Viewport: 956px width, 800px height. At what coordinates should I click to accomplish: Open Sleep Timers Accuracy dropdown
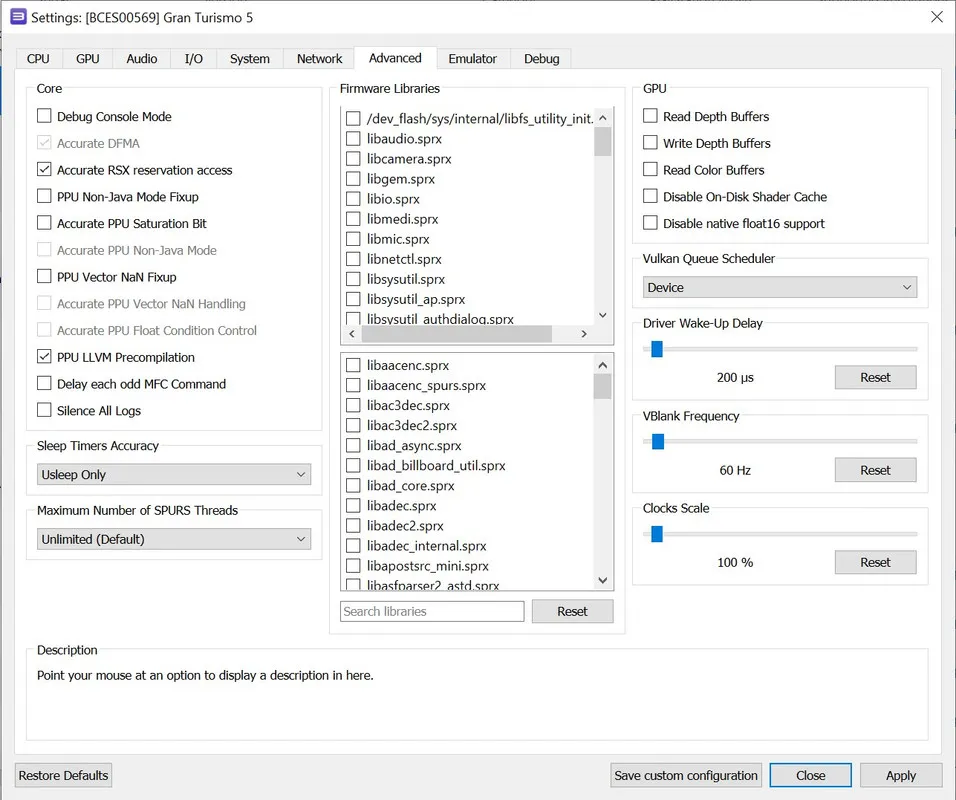click(x=174, y=474)
